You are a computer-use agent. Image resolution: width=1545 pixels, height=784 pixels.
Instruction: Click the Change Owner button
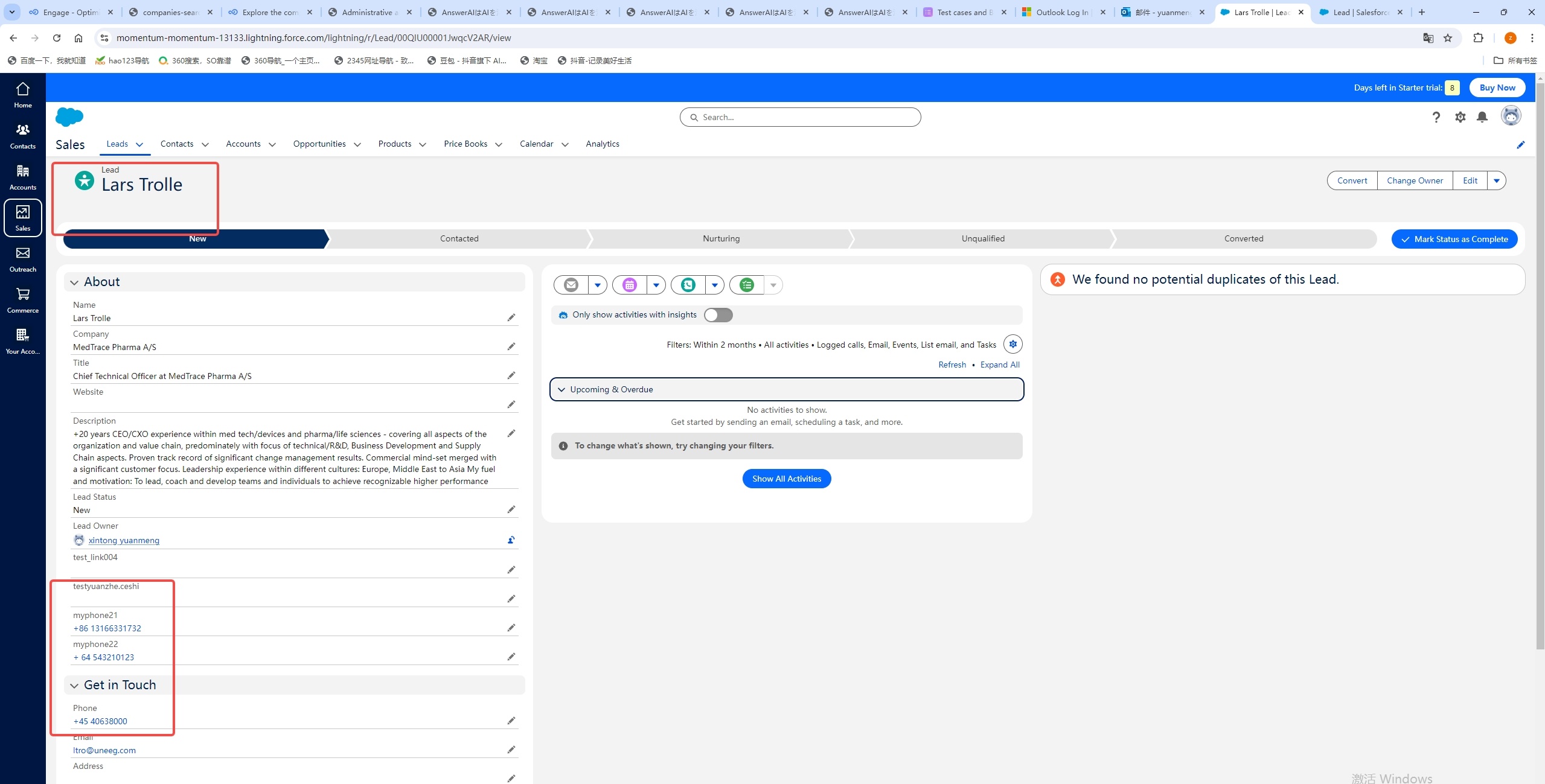(x=1415, y=180)
